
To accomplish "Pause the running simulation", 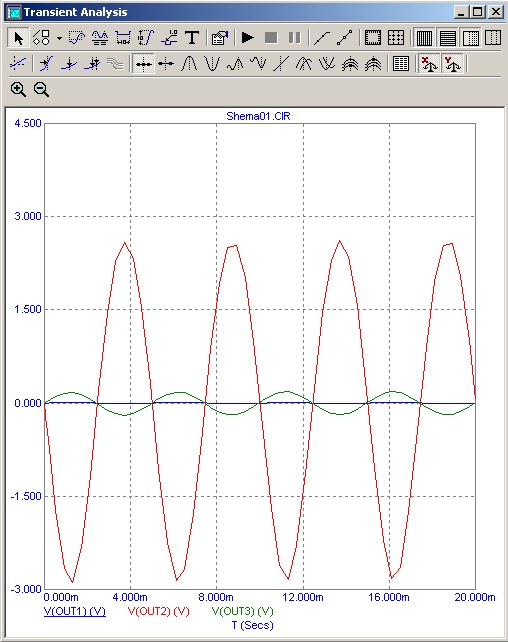I will tap(294, 38).
